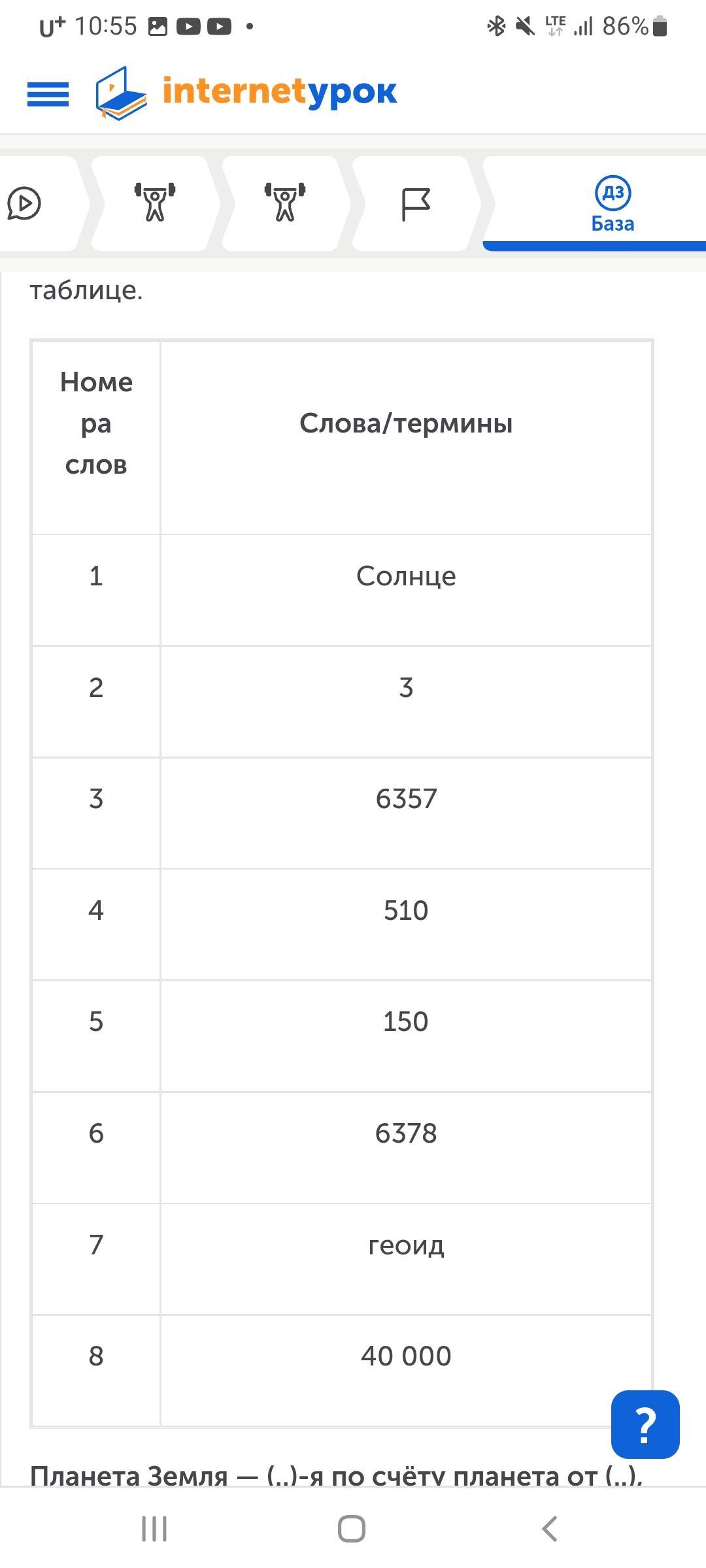Image resolution: width=706 pixels, height=1568 pixels.
Task: Open the first weightlifter trainer step
Action: coord(155,203)
